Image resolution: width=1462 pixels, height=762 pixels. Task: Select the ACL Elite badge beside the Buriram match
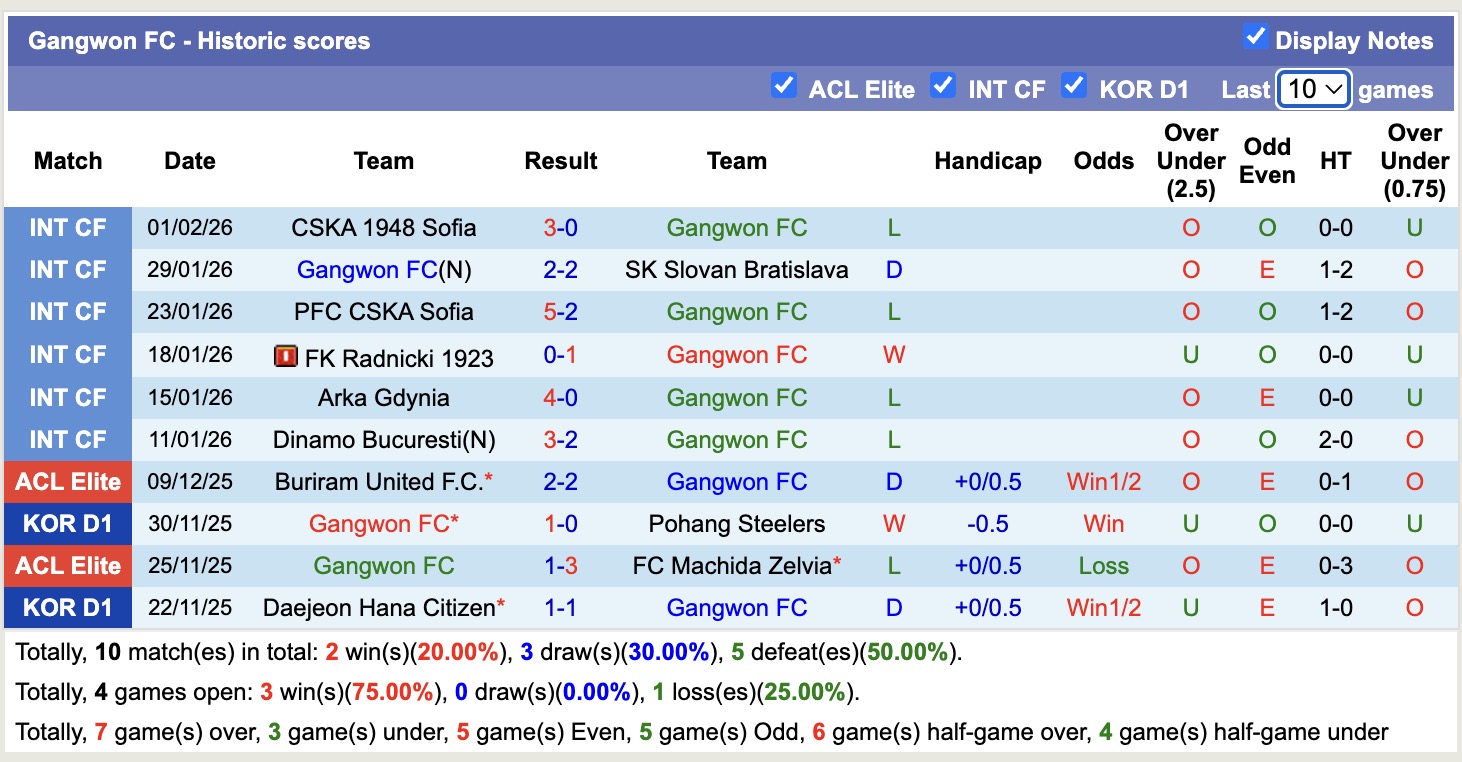67,481
